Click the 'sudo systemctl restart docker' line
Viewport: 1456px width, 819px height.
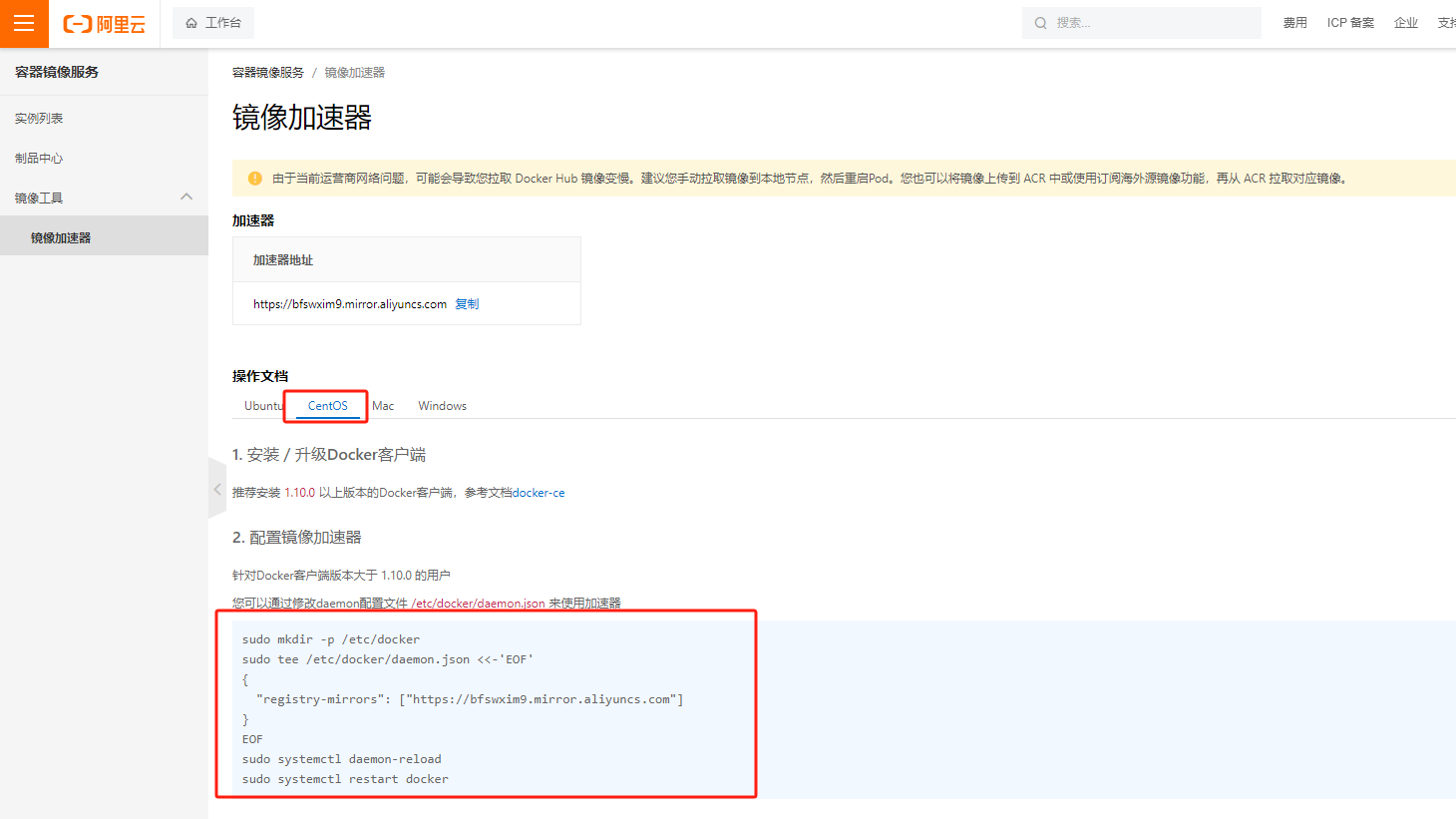[x=345, y=779]
